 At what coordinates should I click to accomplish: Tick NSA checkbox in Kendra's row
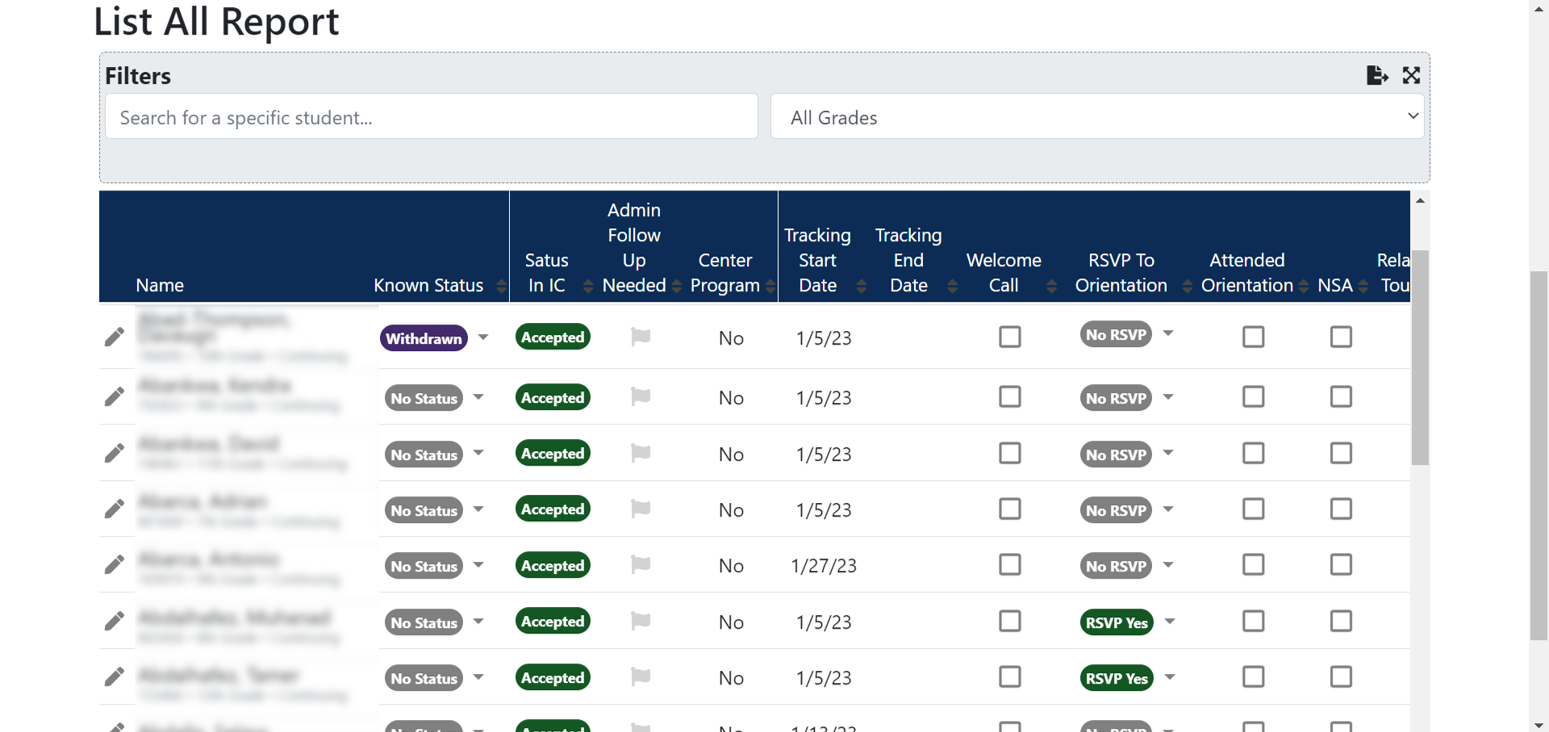tap(1341, 397)
